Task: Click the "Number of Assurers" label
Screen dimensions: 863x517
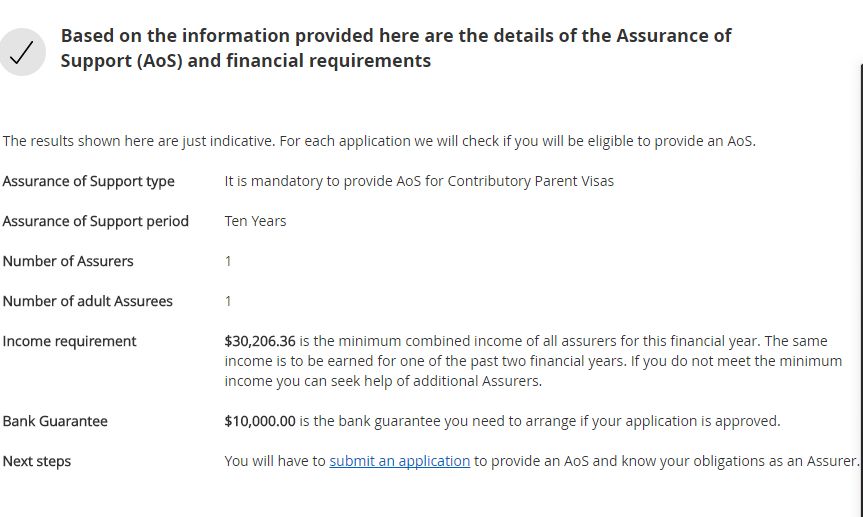Action: [x=68, y=261]
